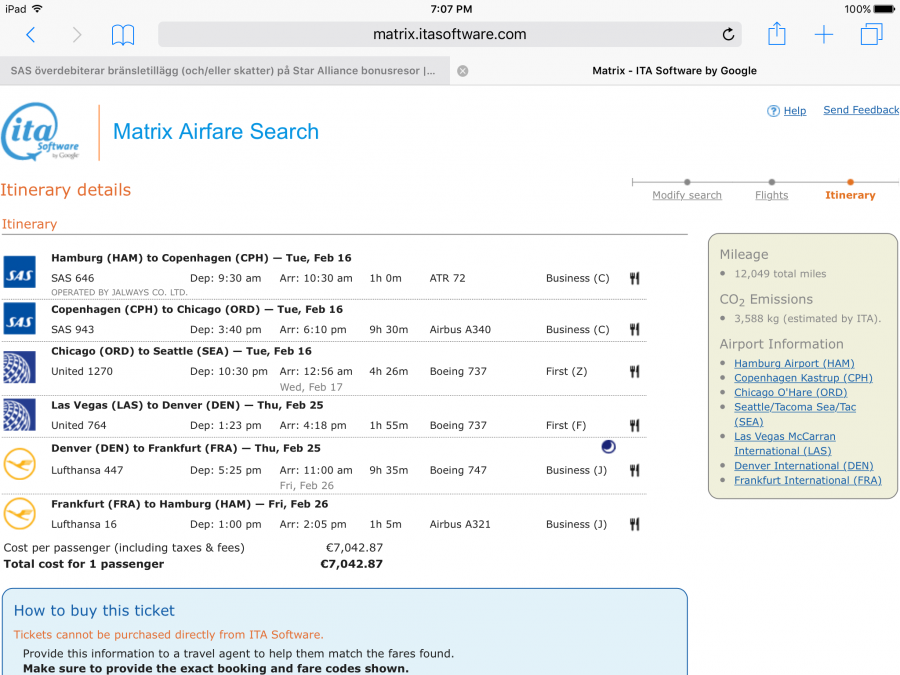
Task: Click overnight moon icon on Lufthansa 447
Action: (x=608, y=447)
